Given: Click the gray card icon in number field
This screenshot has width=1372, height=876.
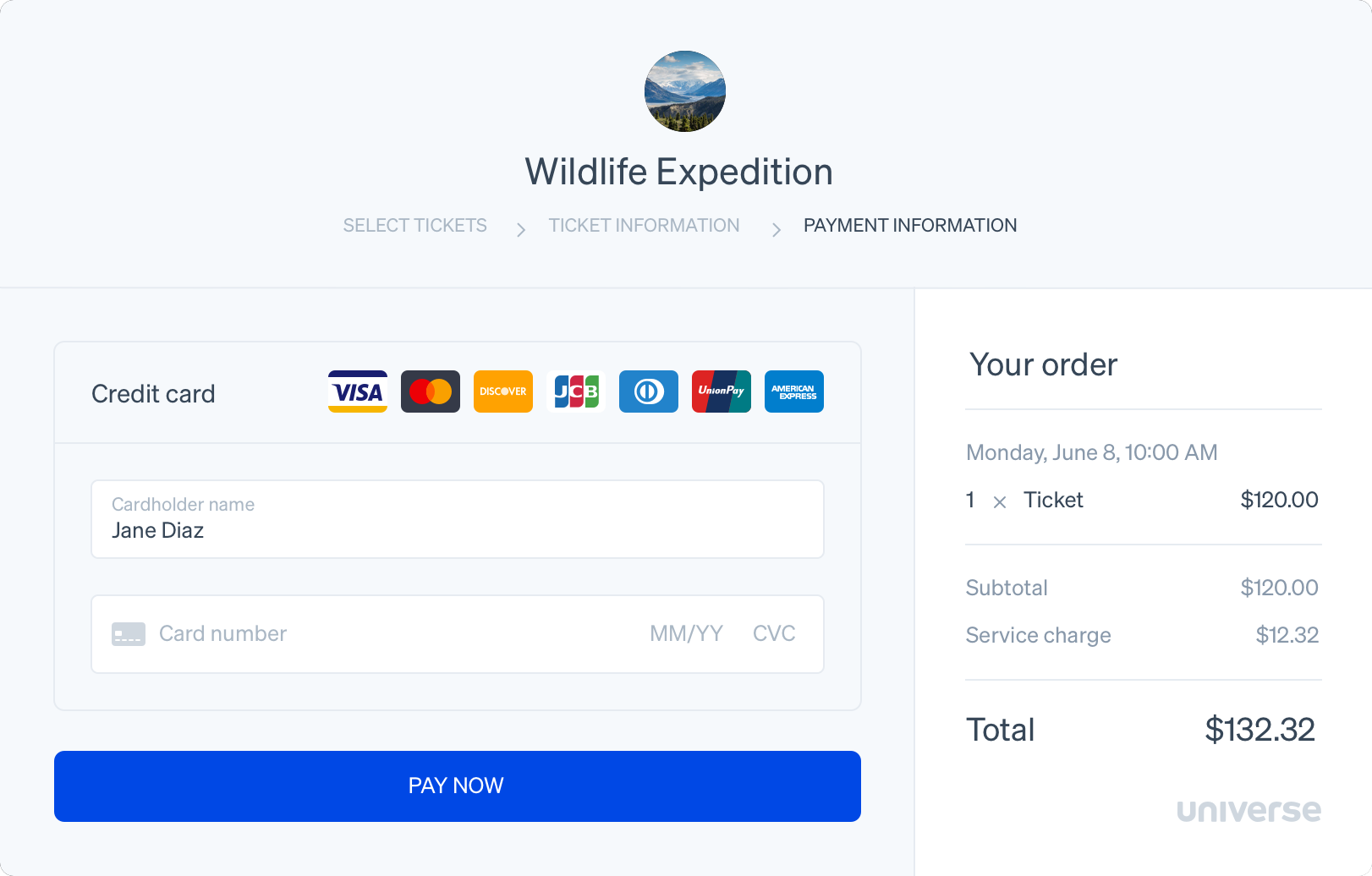Looking at the screenshot, I should pyautogui.click(x=129, y=634).
